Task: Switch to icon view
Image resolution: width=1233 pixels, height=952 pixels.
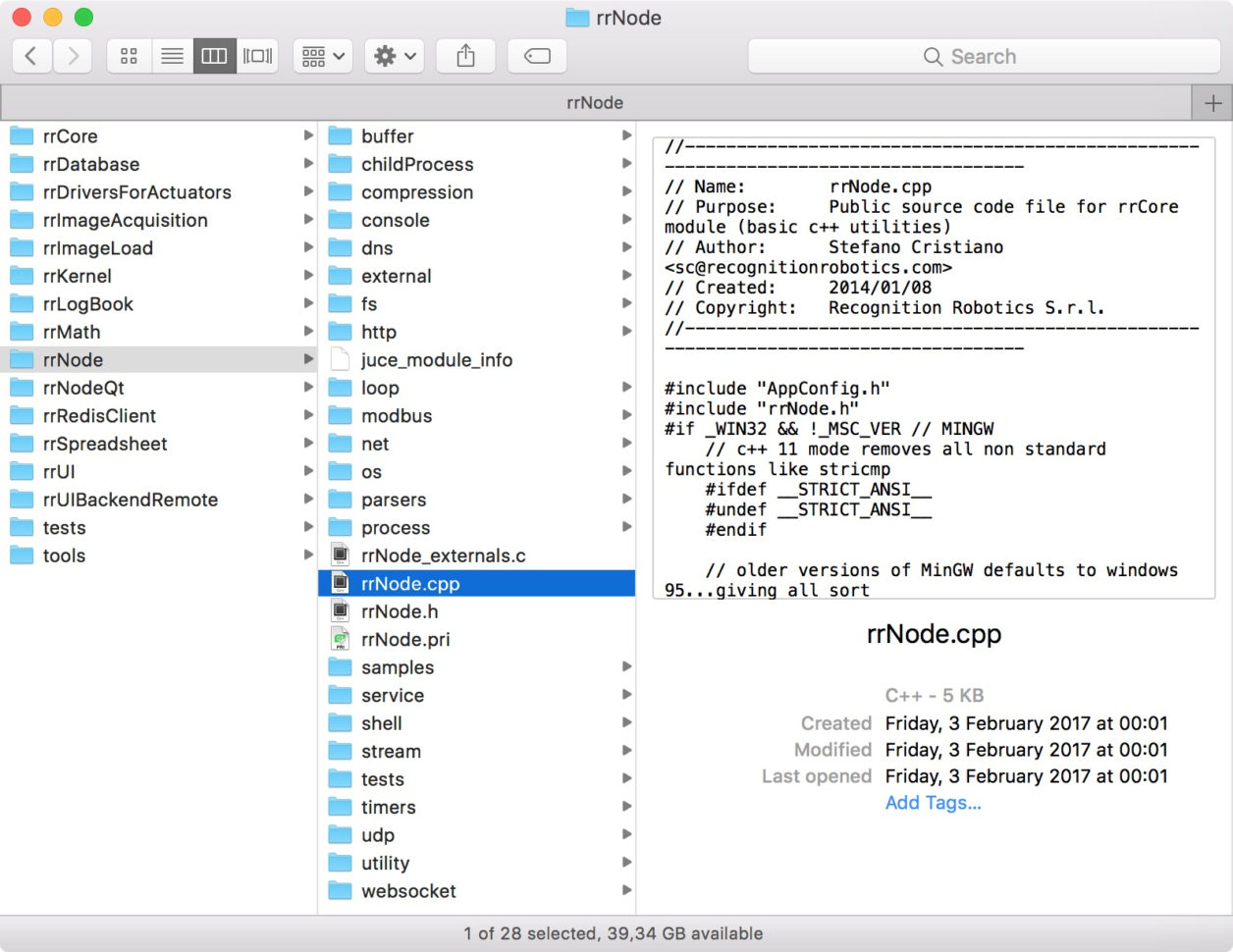Action: tap(129, 56)
